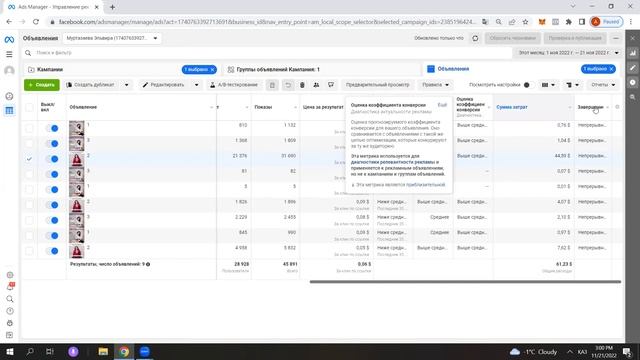Viewport: 640px width, 360px height.
Task: Click the search and filter field
Action: point(267,53)
